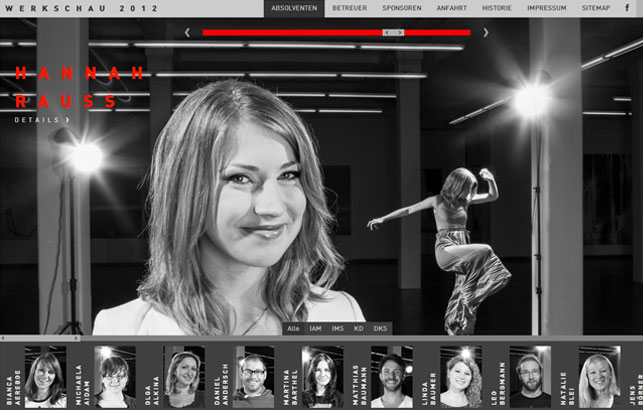
Task: Open Matthias Baumann portrait thumbnail
Action: pyautogui.click(x=392, y=377)
